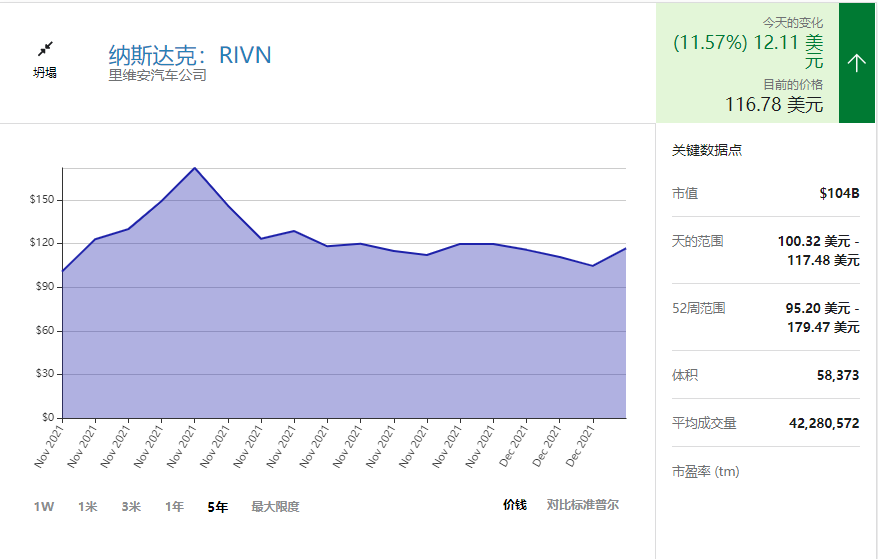
Task: Show the 最大限度 time range
Action: 275,506
